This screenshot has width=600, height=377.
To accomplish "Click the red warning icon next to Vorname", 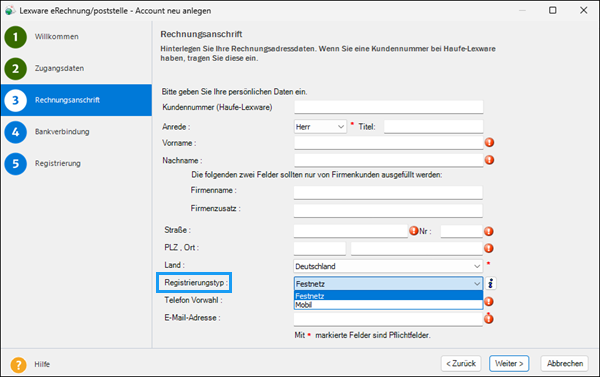I will 489,142.
